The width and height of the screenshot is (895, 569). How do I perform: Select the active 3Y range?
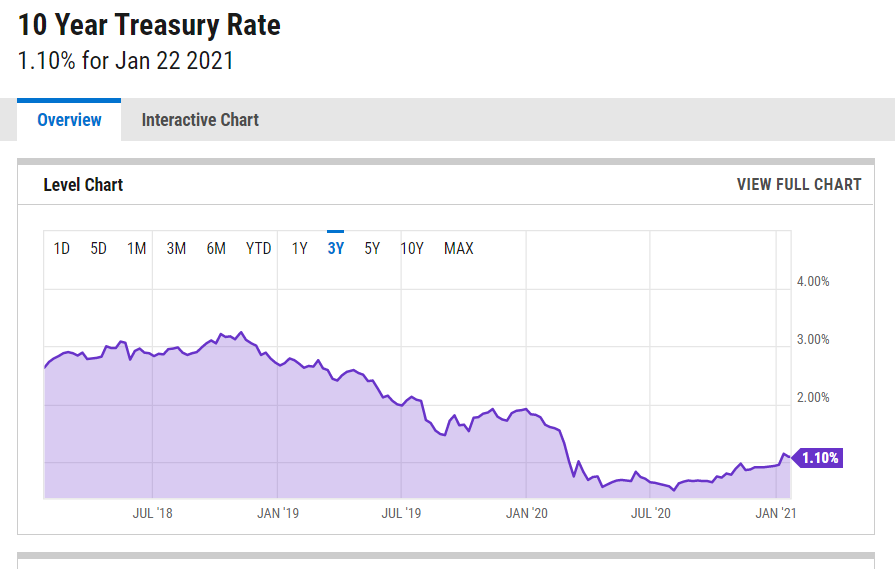[x=335, y=248]
